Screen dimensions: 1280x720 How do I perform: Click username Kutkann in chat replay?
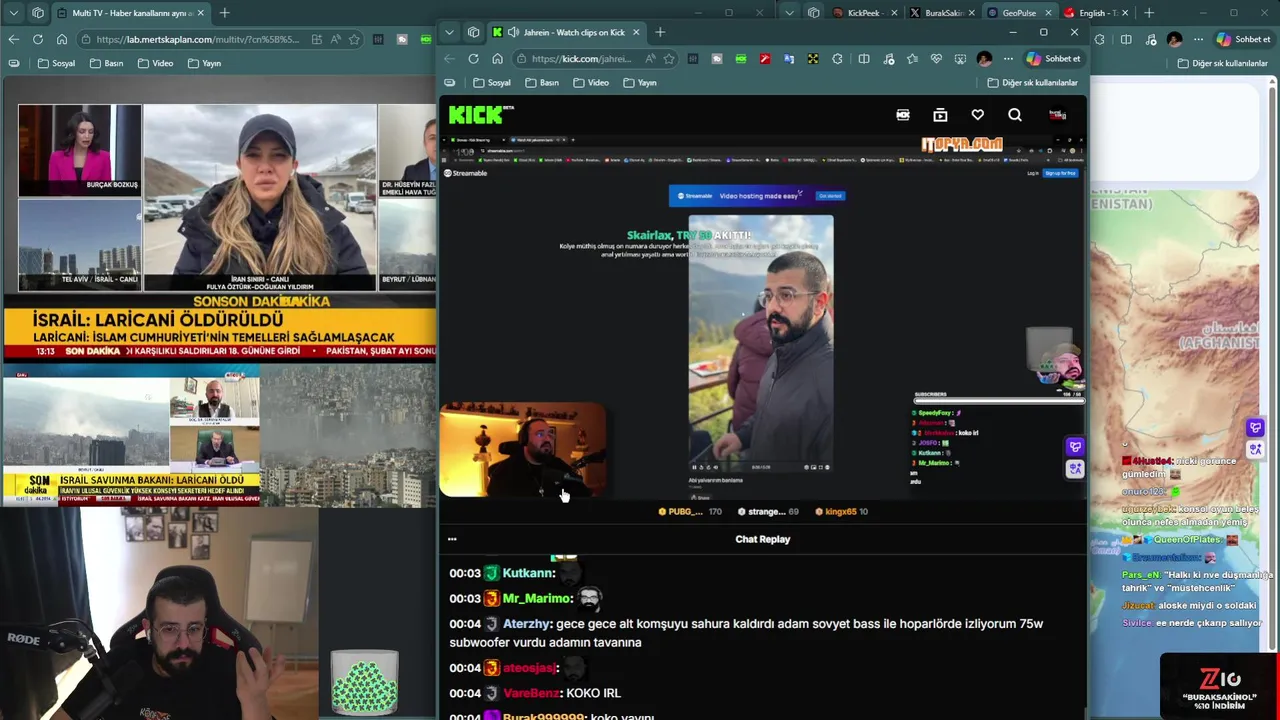pos(528,573)
